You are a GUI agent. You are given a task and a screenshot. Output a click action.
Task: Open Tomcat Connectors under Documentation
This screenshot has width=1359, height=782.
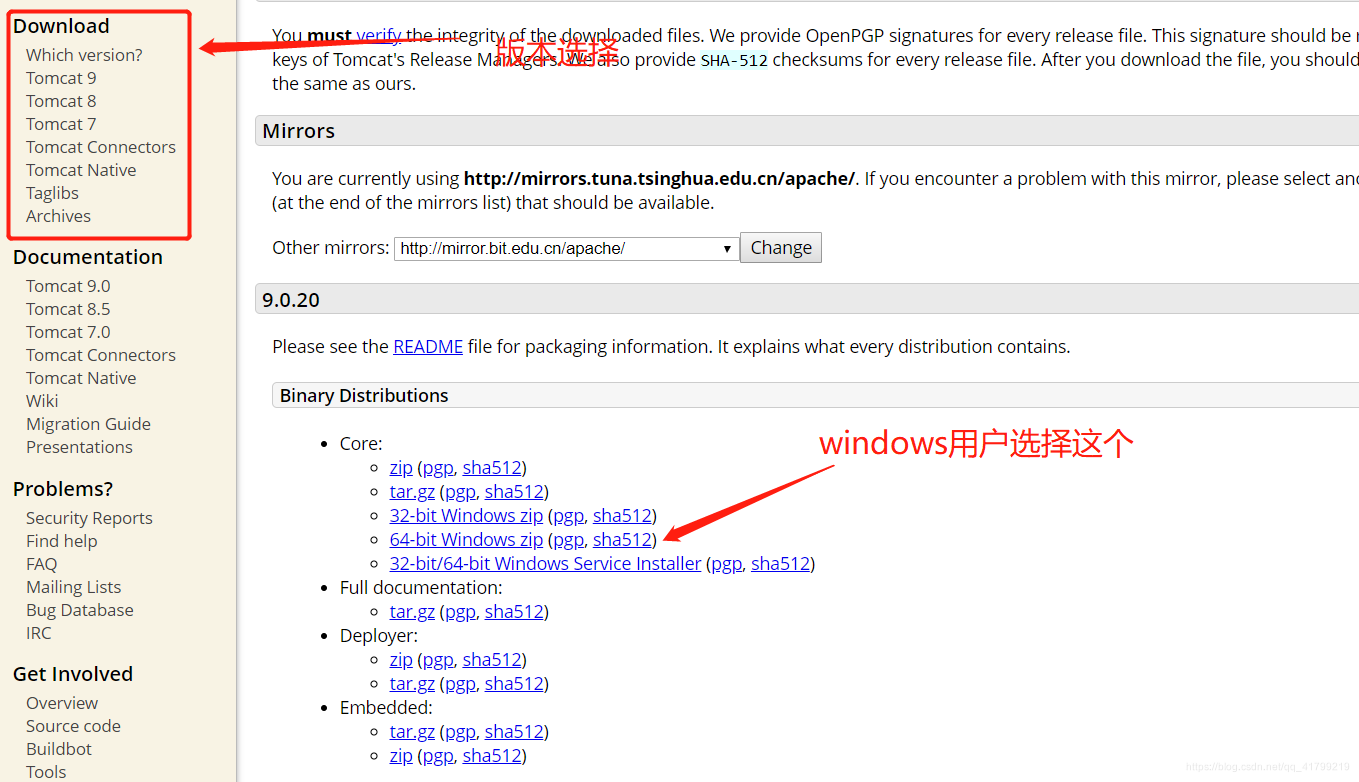(101, 355)
